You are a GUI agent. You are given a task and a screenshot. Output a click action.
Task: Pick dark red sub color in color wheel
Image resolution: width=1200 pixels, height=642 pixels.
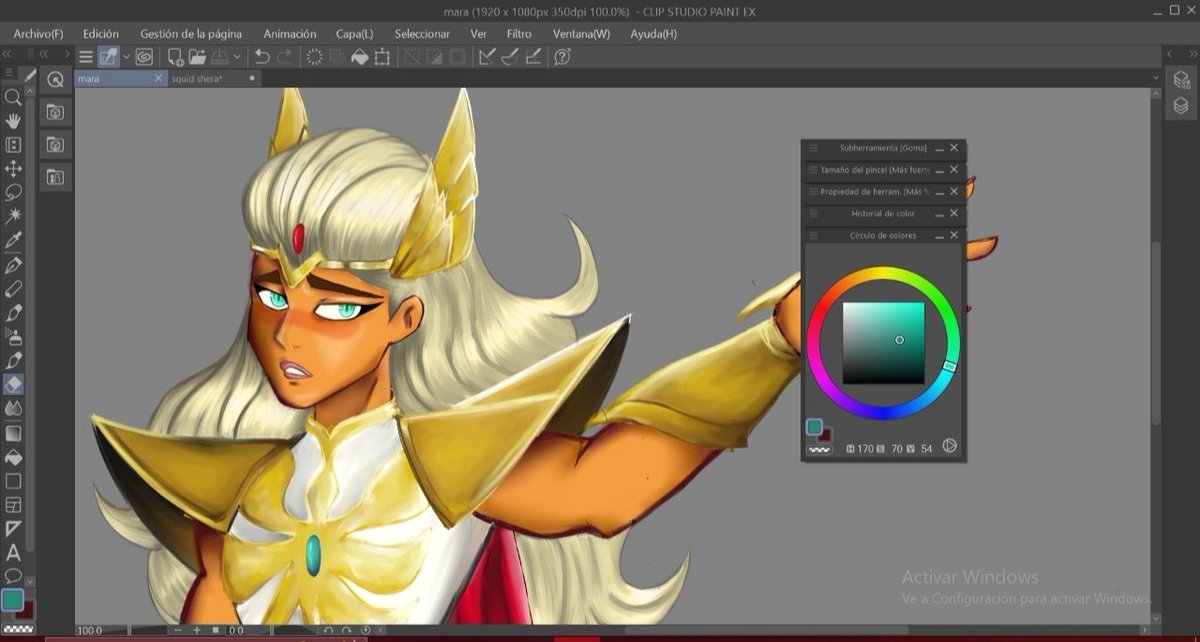[826, 437]
